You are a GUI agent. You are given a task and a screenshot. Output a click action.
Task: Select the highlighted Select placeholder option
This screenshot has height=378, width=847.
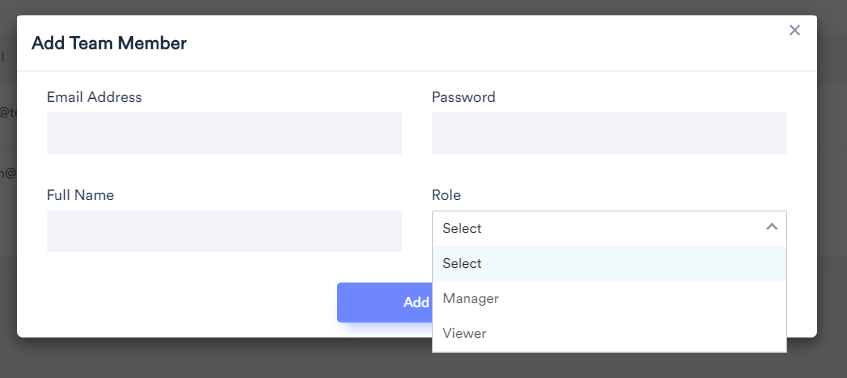click(609, 264)
